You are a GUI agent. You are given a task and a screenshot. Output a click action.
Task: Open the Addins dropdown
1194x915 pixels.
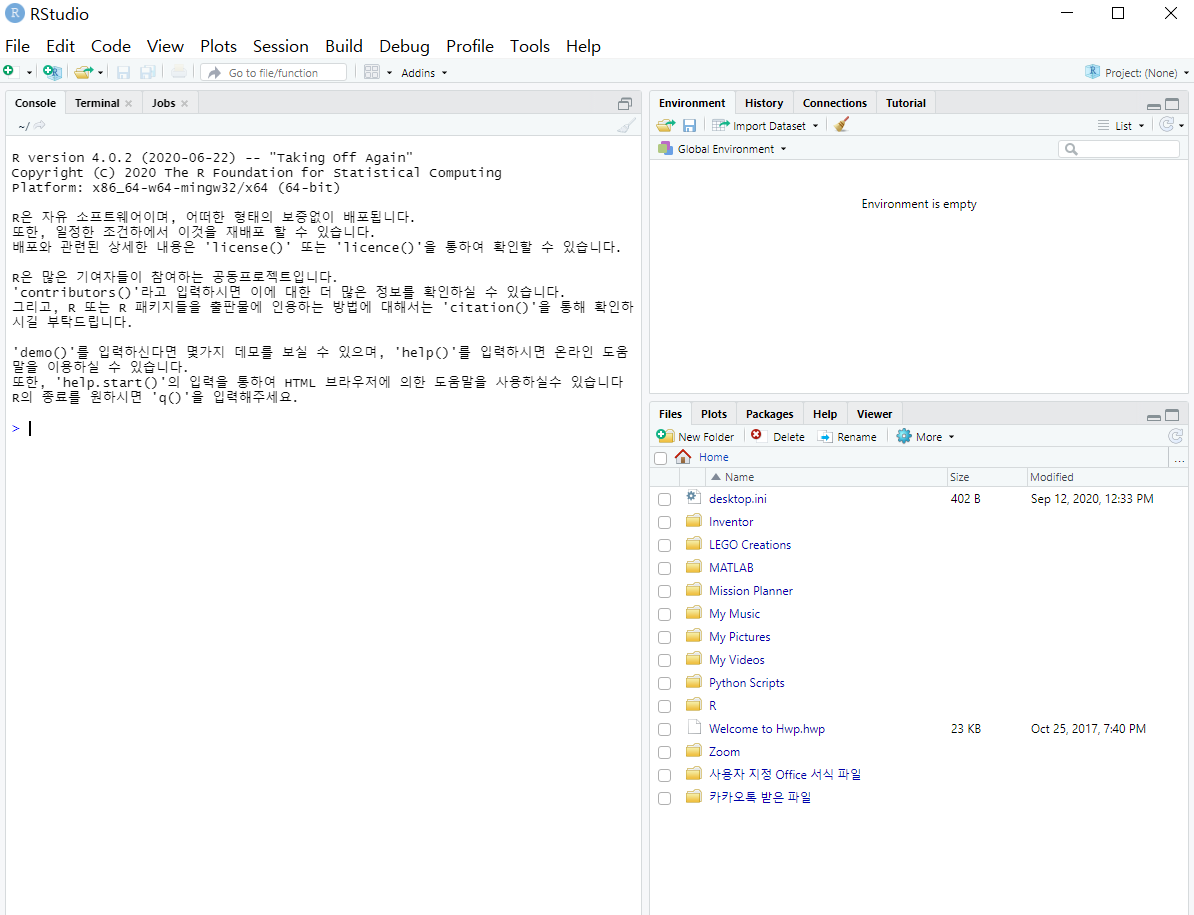[424, 72]
